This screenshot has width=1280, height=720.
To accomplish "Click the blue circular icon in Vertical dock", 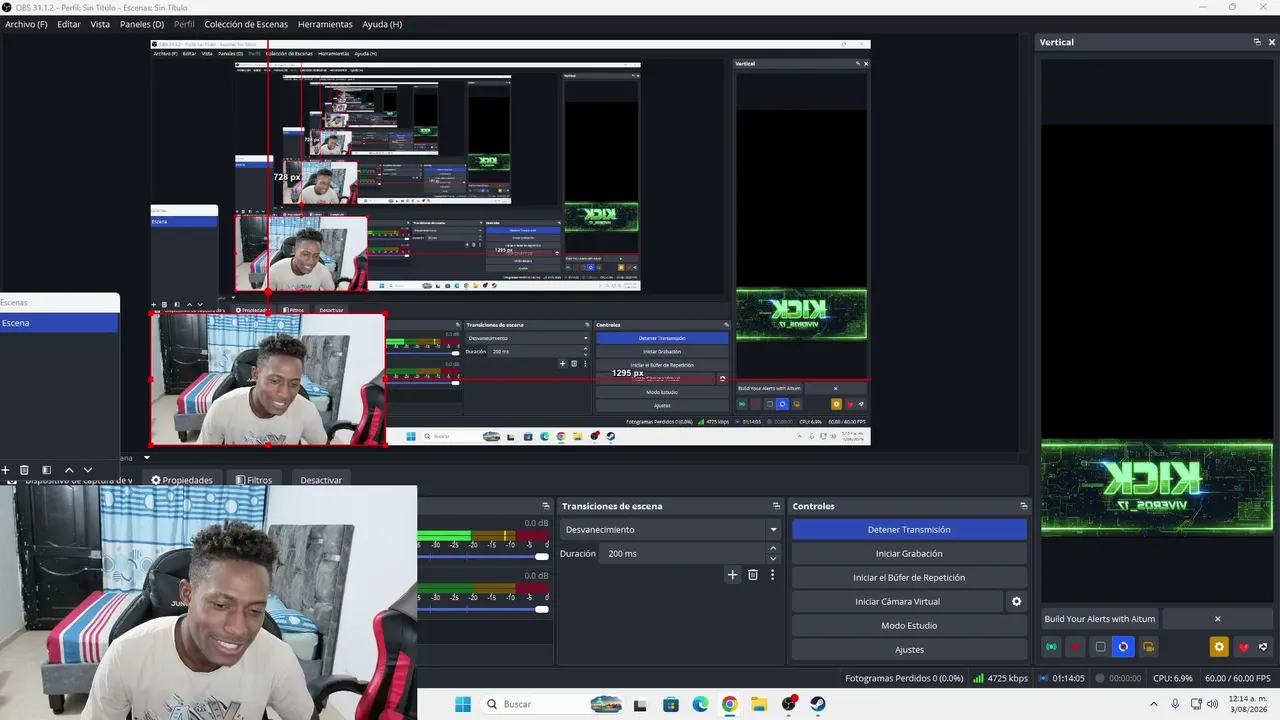I will click(1123, 647).
